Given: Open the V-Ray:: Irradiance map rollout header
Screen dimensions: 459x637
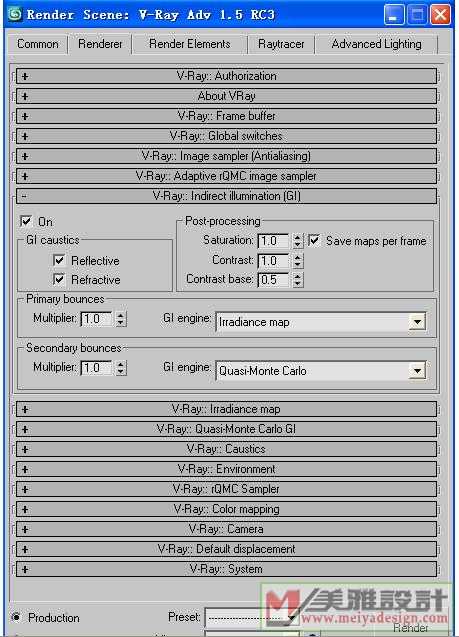Looking at the screenshot, I should click(226, 409).
